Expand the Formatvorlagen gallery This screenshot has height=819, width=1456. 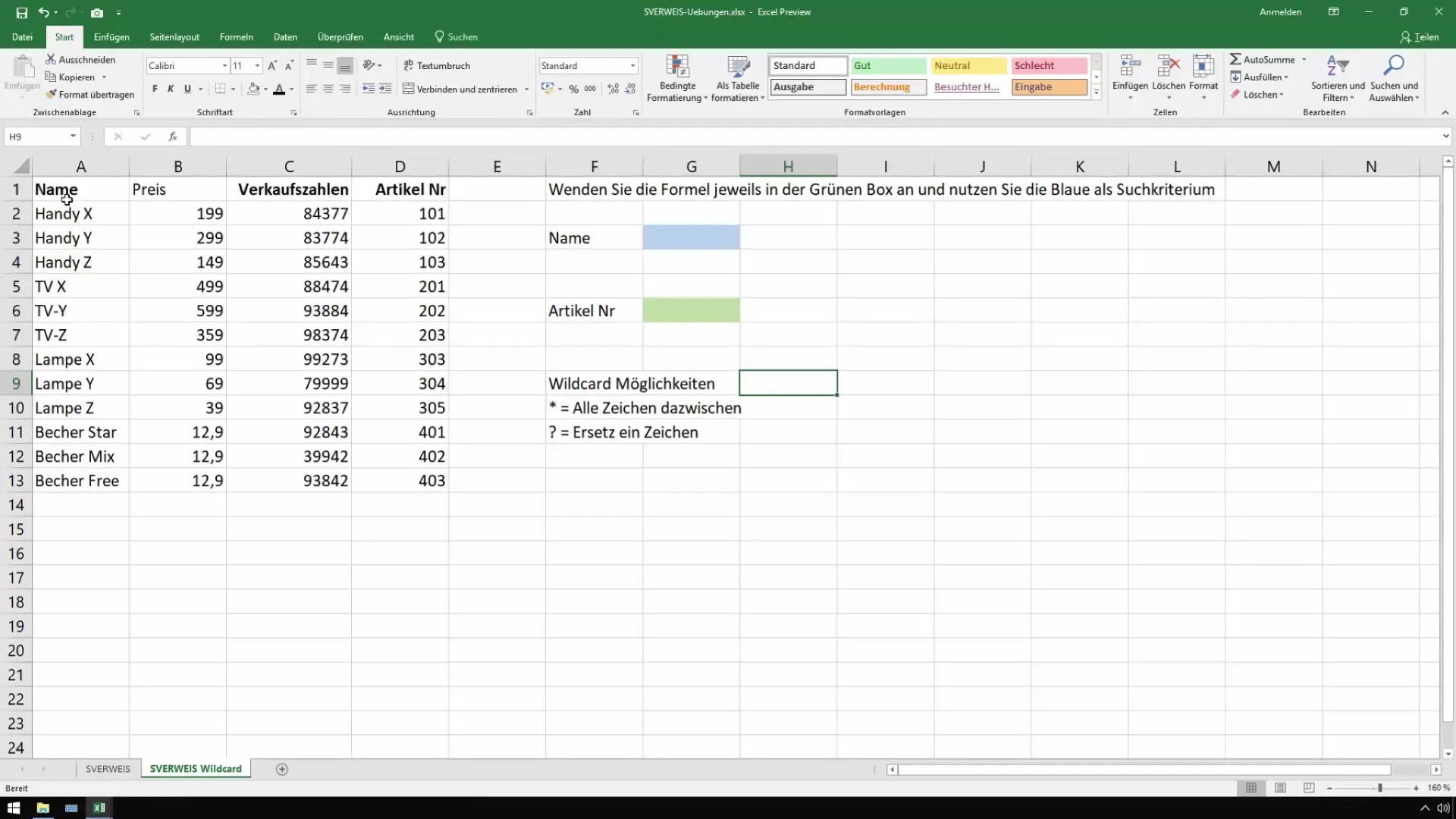[1096, 92]
